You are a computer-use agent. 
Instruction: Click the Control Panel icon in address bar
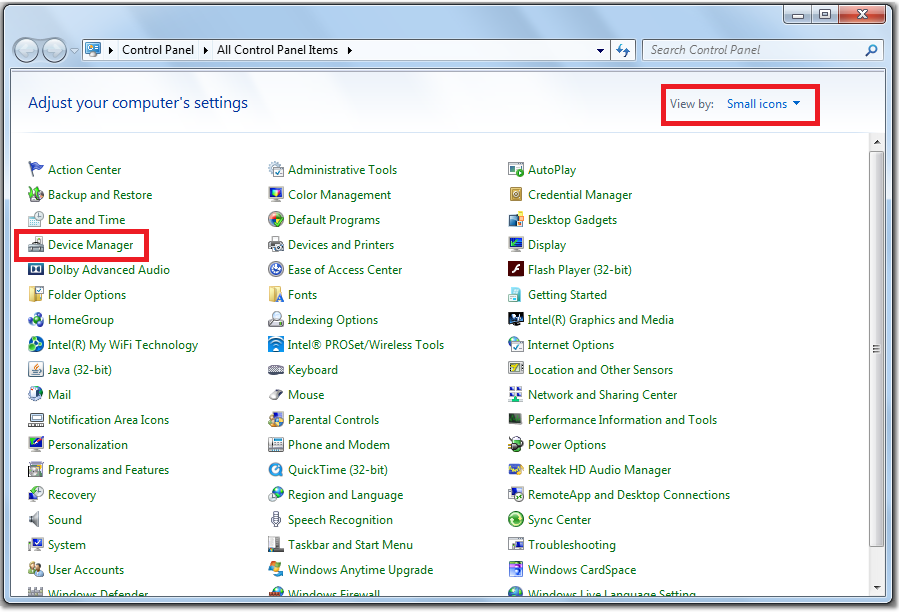tap(93, 50)
